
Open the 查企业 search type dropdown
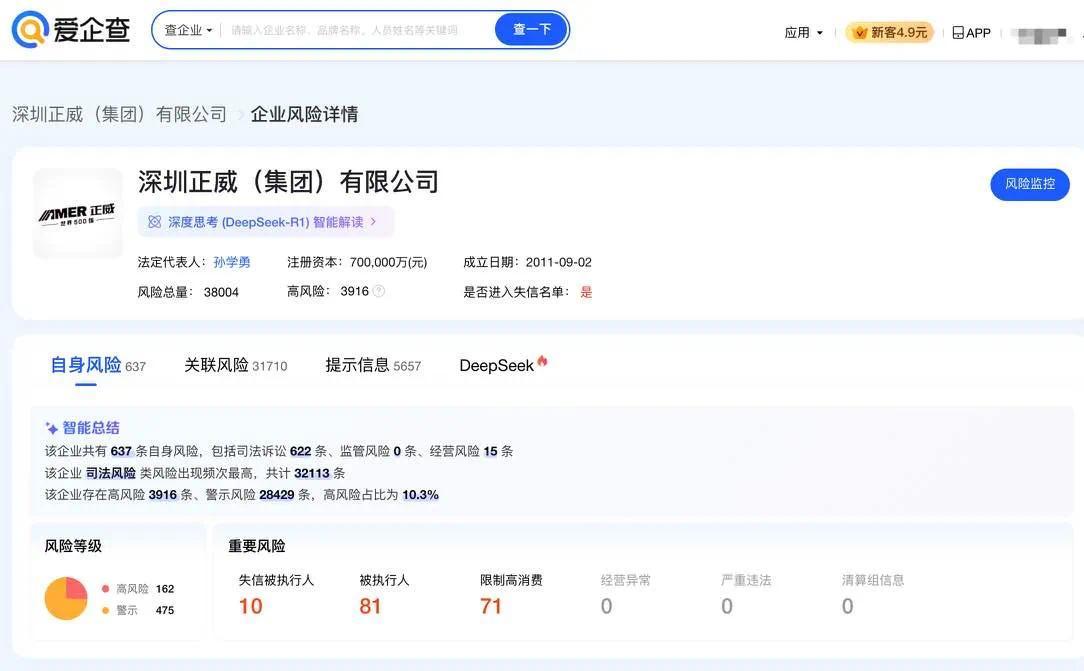pos(188,30)
